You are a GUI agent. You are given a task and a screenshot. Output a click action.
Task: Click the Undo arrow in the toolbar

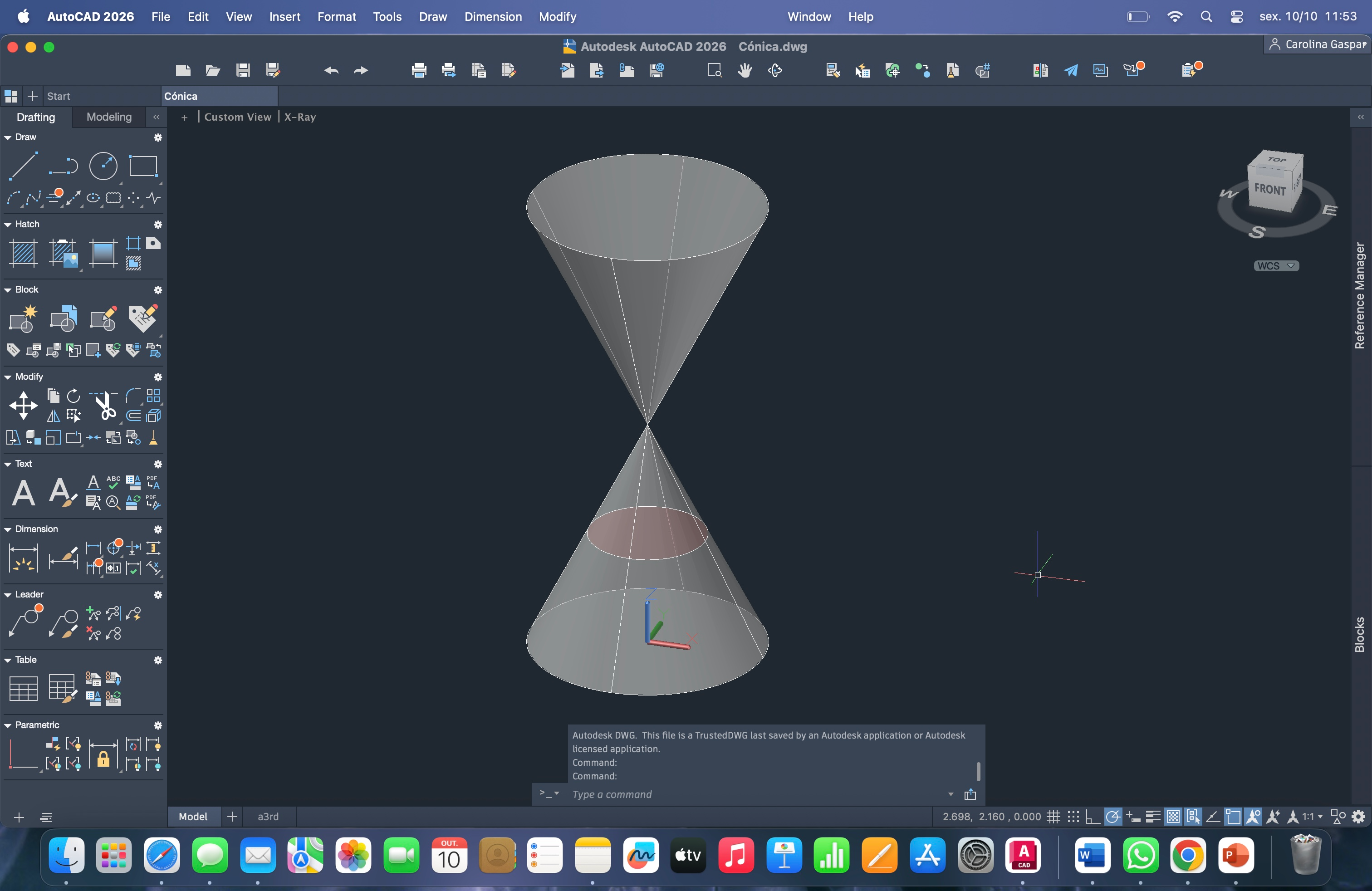(331, 70)
